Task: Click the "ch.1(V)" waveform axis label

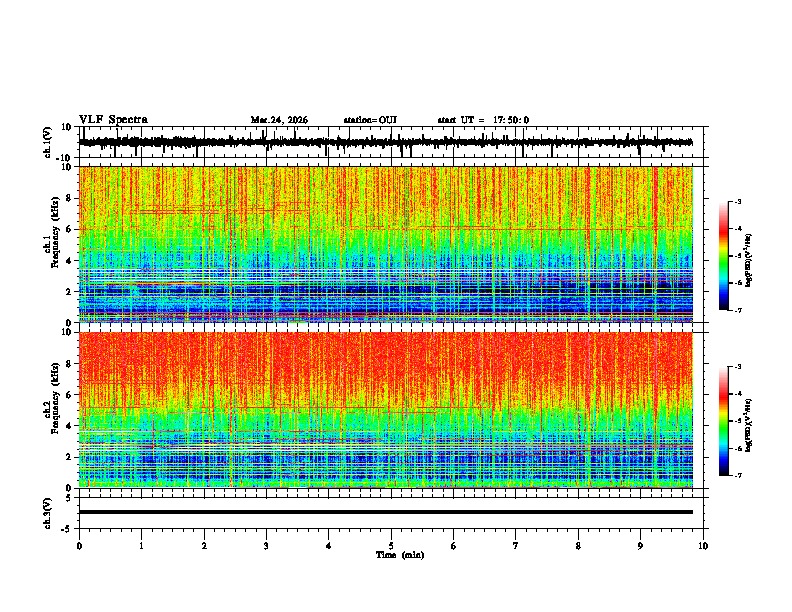Action: pos(48,142)
